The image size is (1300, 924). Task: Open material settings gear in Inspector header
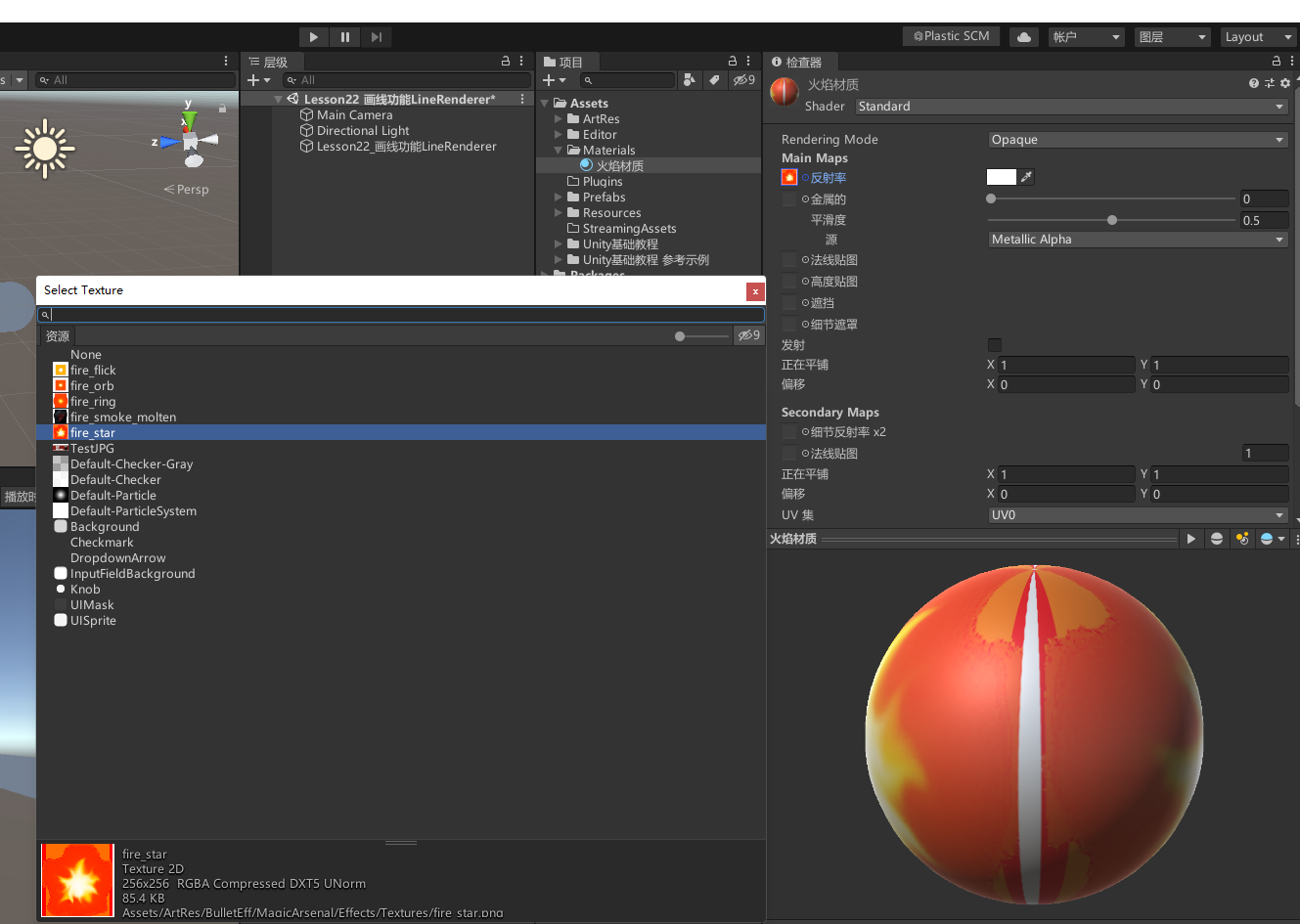[x=1285, y=83]
